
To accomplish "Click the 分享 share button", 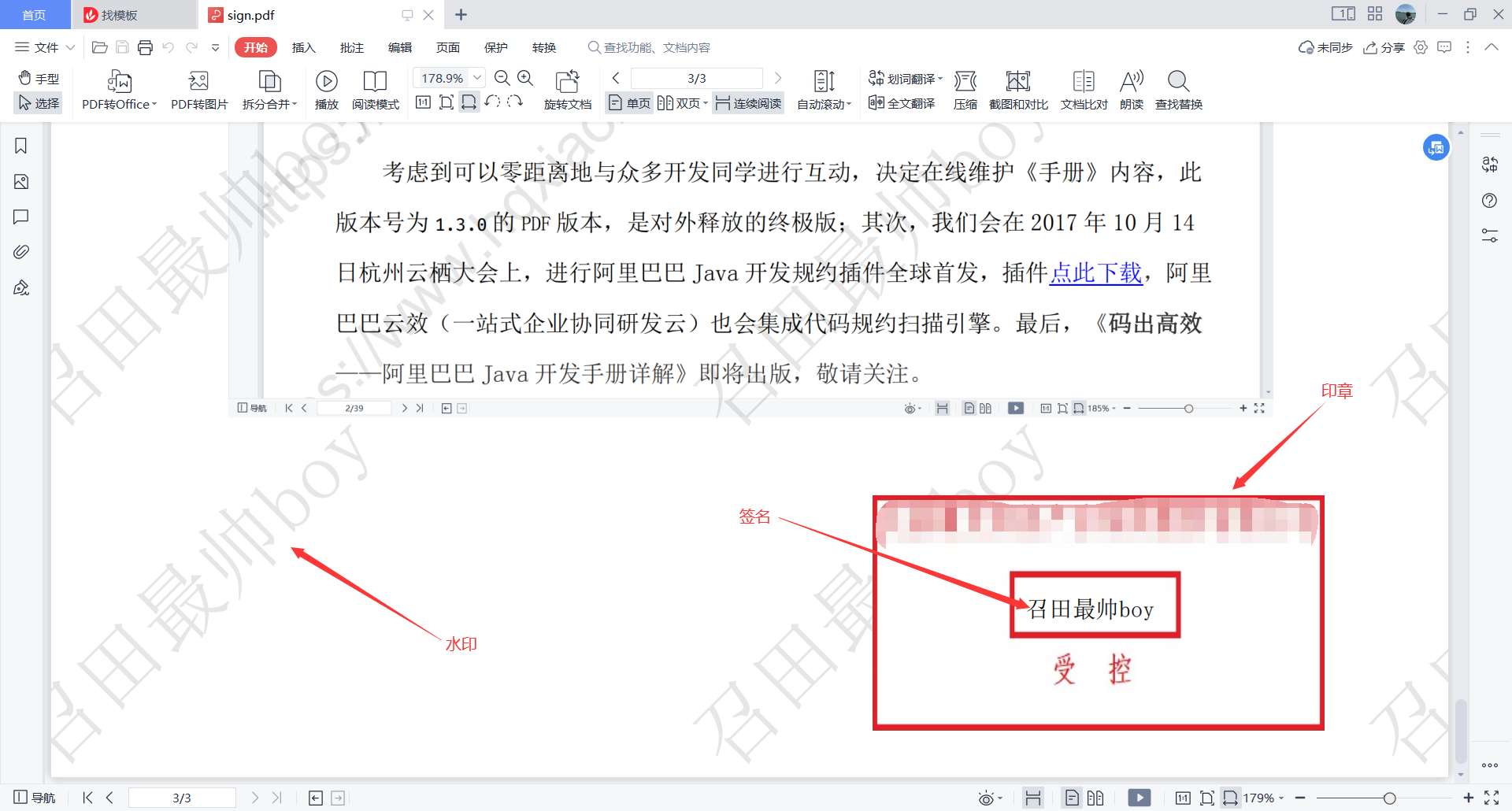I will coord(1384,47).
